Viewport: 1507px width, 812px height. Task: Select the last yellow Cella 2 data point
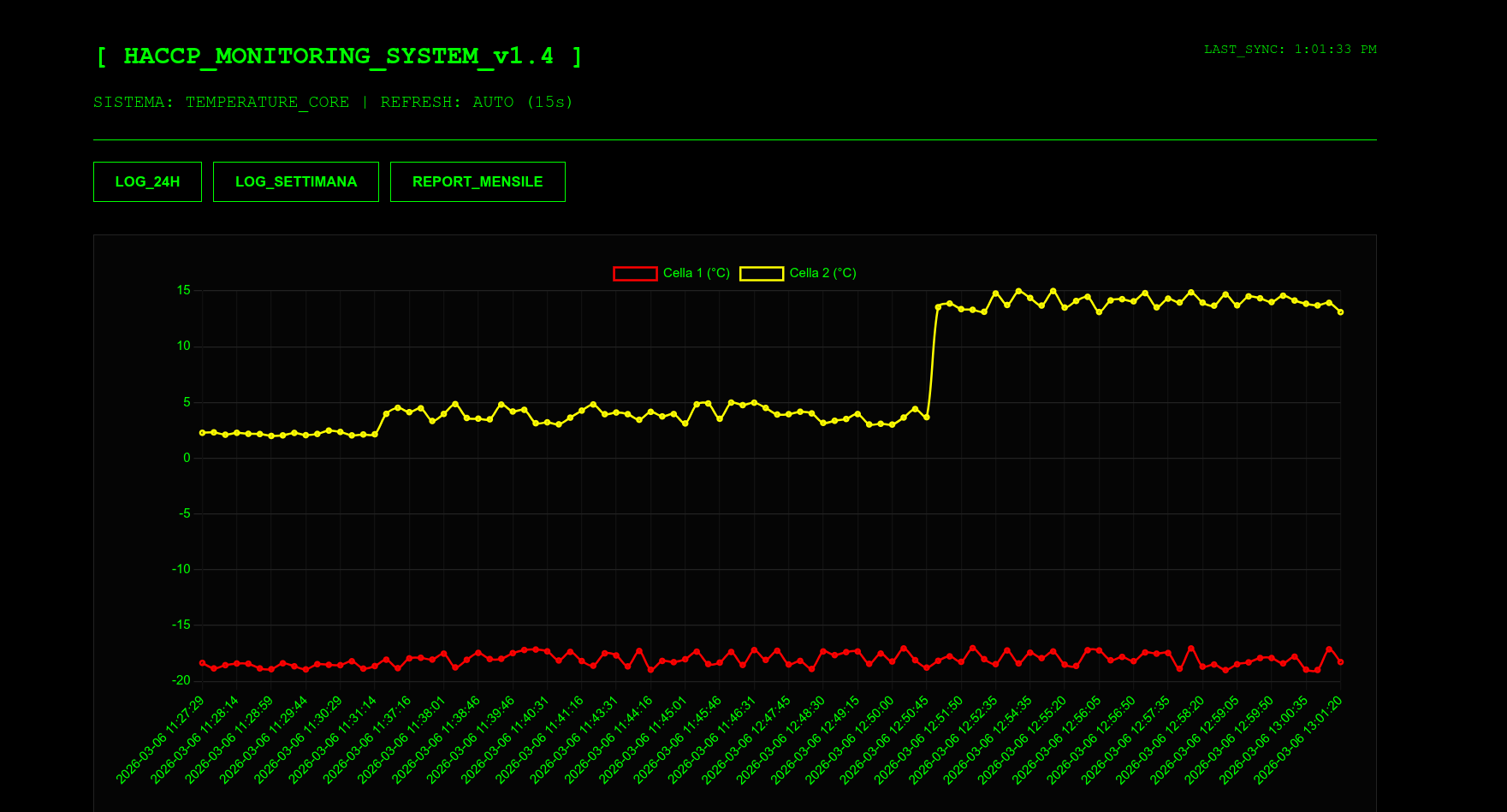click(1340, 312)
